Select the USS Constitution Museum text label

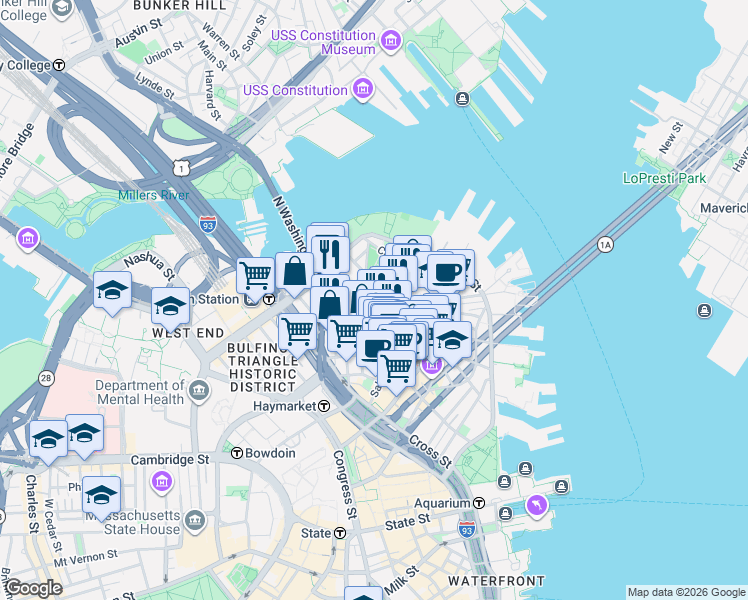coord(323,42)
